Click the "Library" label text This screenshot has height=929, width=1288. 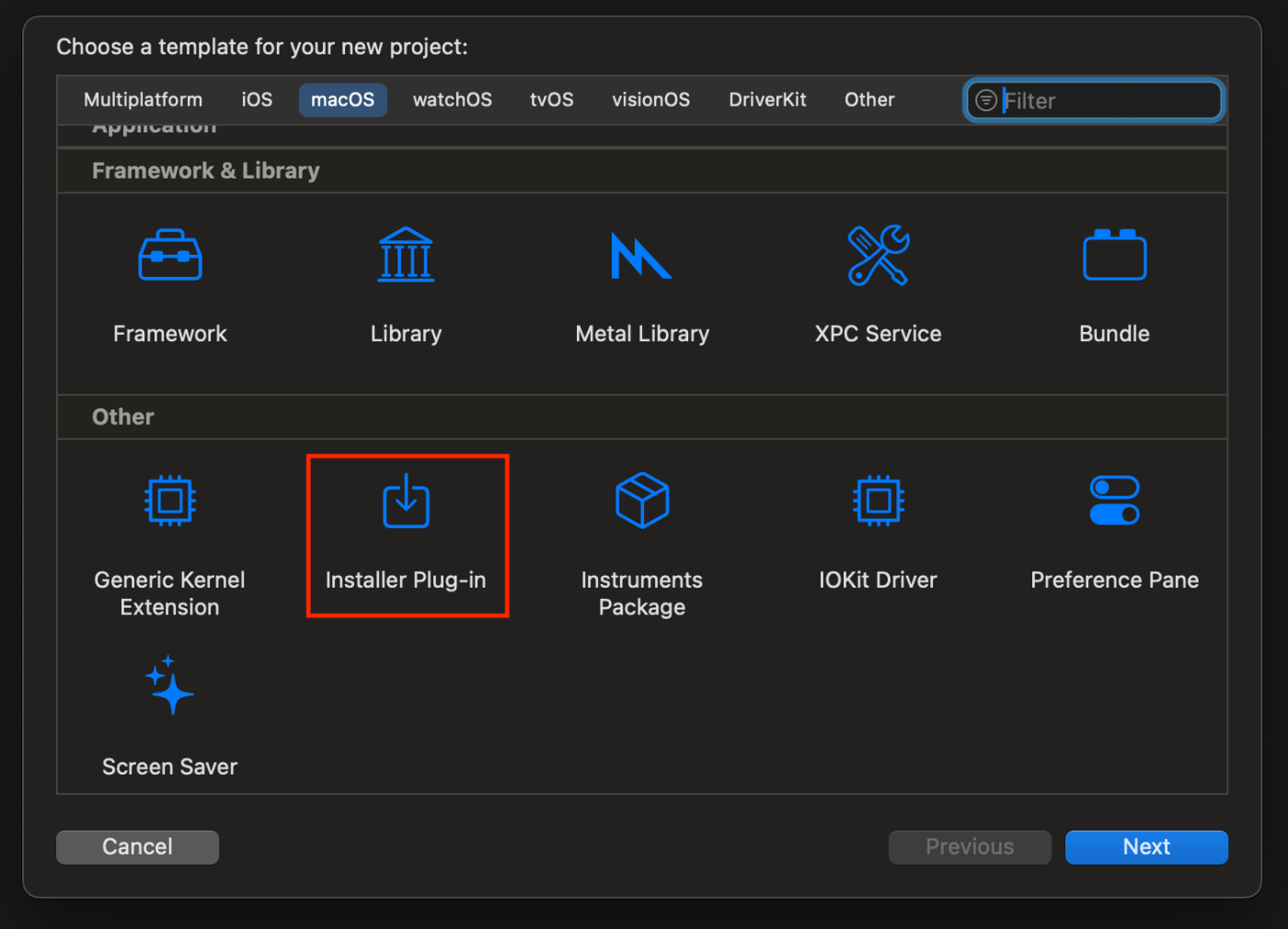click(x=406, y=334)
